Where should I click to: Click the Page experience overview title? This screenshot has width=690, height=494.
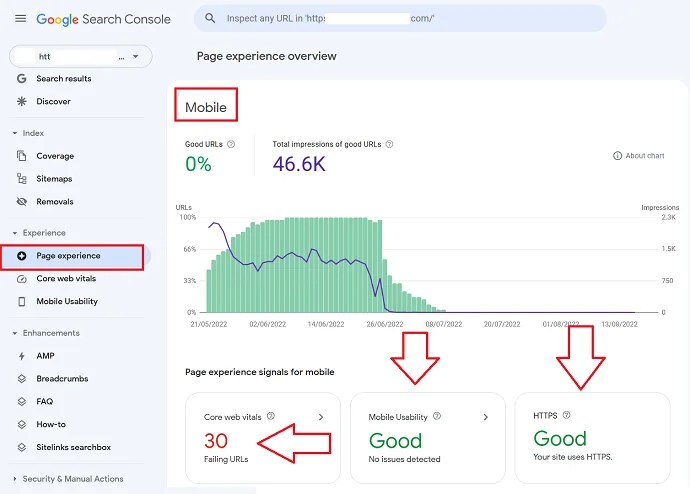[x=267, y=56]
